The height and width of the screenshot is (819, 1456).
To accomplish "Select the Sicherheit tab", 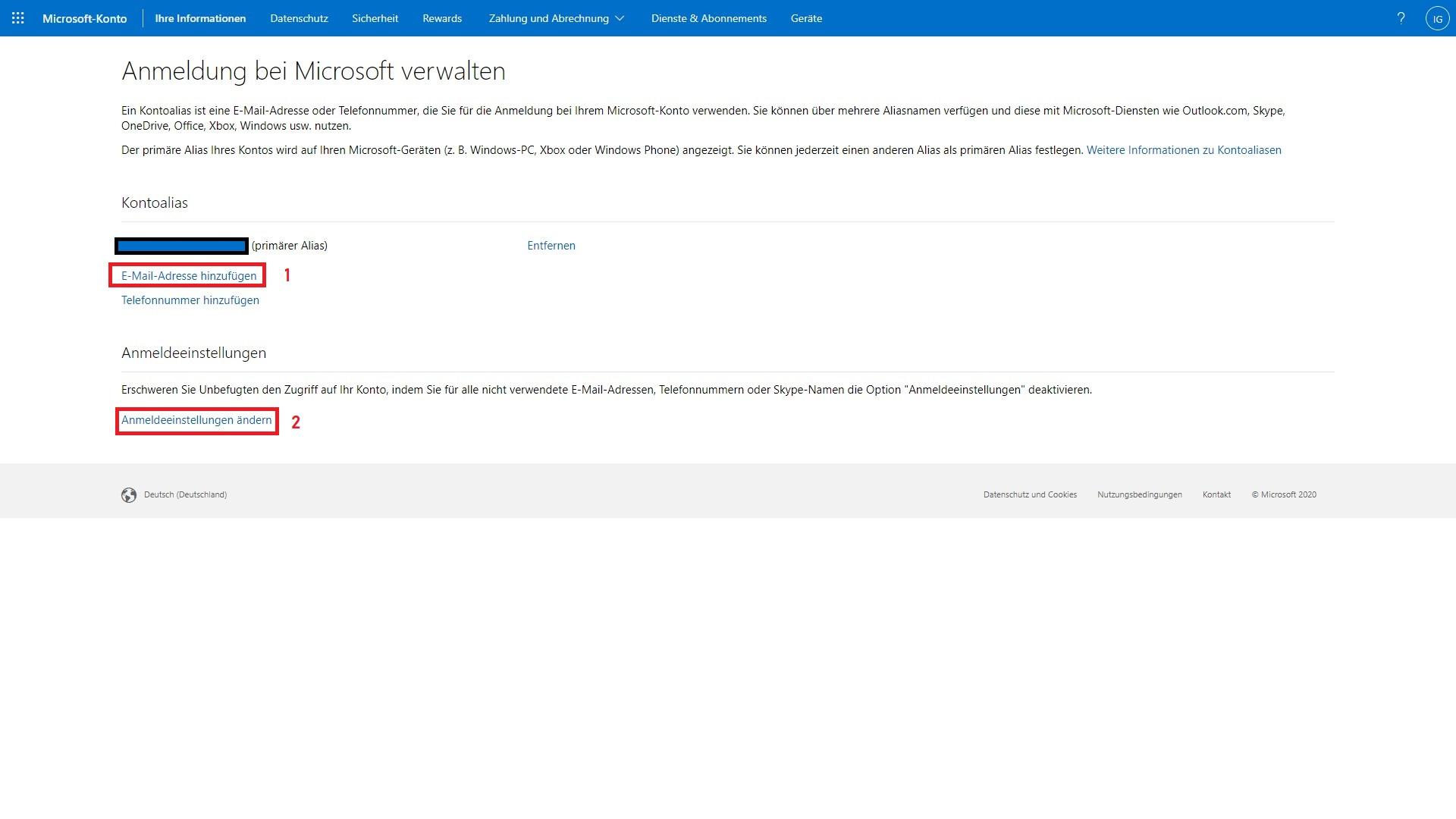I will click(x=374, y=18).
